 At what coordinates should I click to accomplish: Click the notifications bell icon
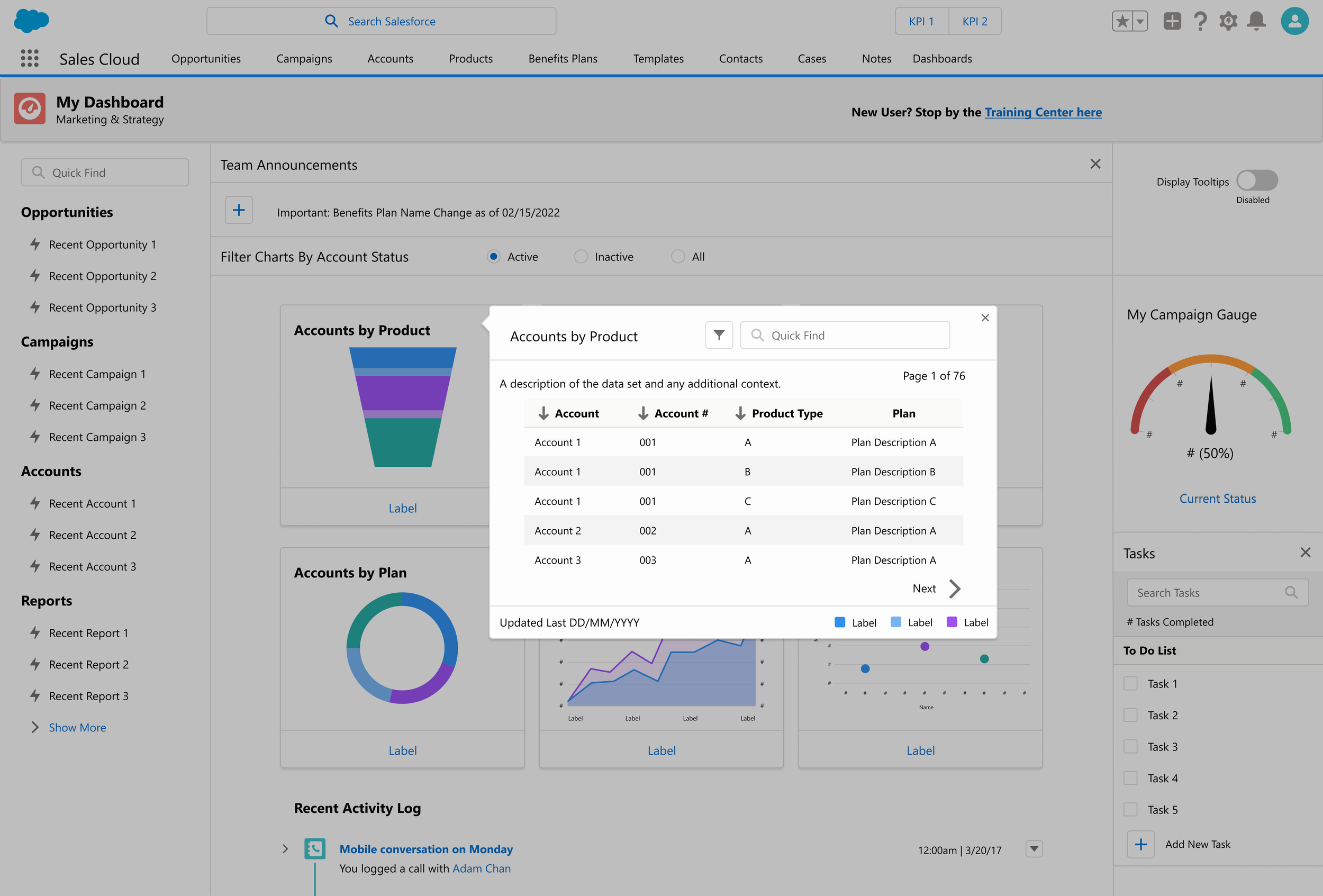(1256, 21)
